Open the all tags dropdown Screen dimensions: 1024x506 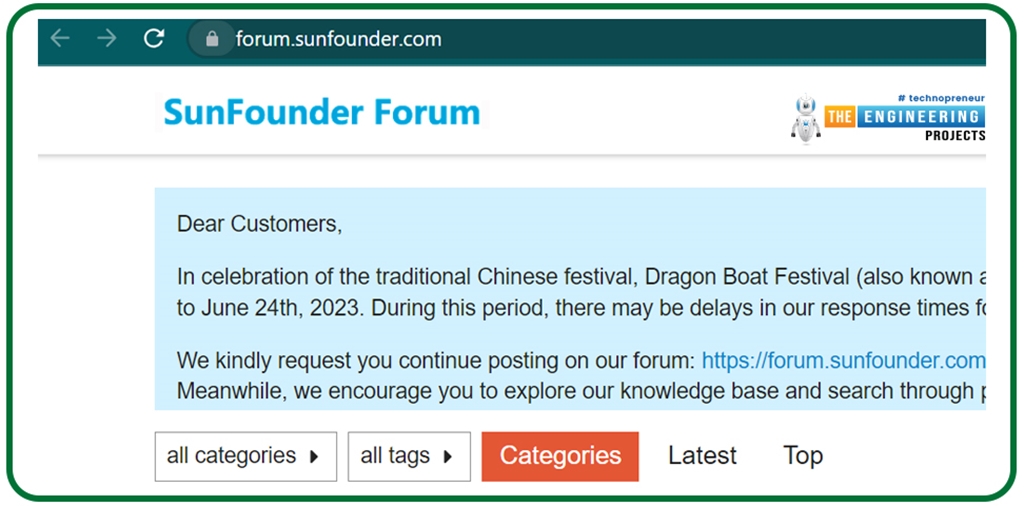tap(408, 456)
